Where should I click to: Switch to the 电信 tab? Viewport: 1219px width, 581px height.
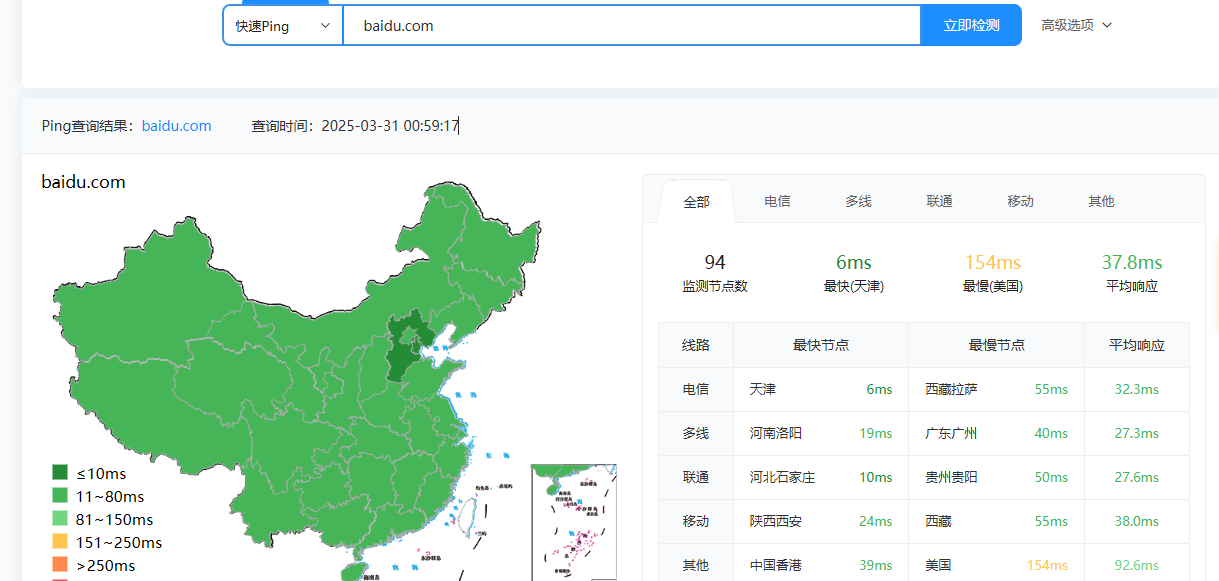tap(777, 202)
